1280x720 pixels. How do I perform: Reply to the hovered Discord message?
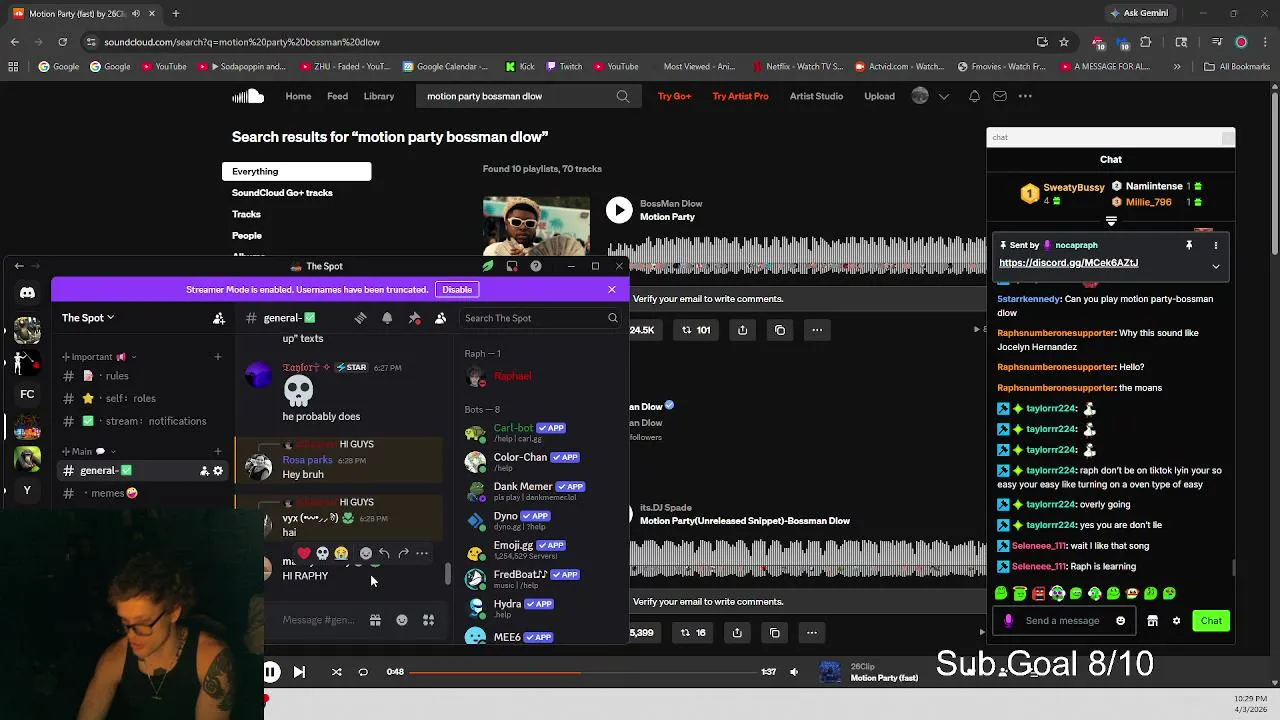tap(384, 553)
